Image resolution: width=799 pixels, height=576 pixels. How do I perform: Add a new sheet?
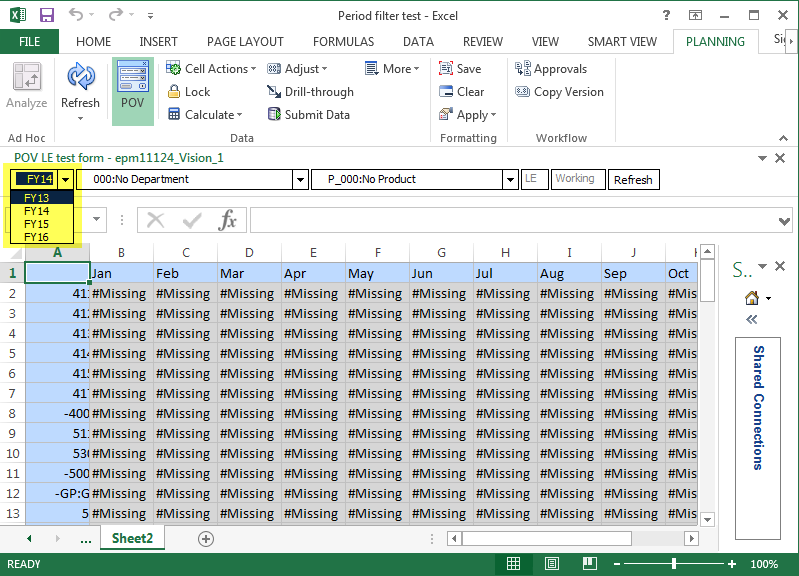[206, 539]
